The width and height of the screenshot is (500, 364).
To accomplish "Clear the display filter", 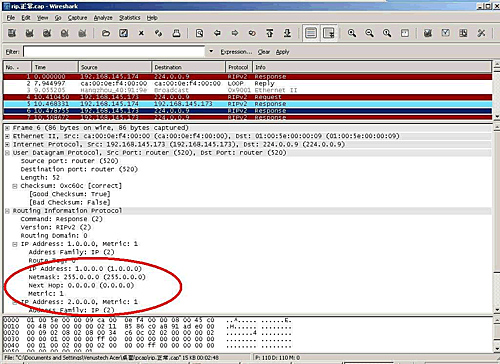I will coord(264,52).
